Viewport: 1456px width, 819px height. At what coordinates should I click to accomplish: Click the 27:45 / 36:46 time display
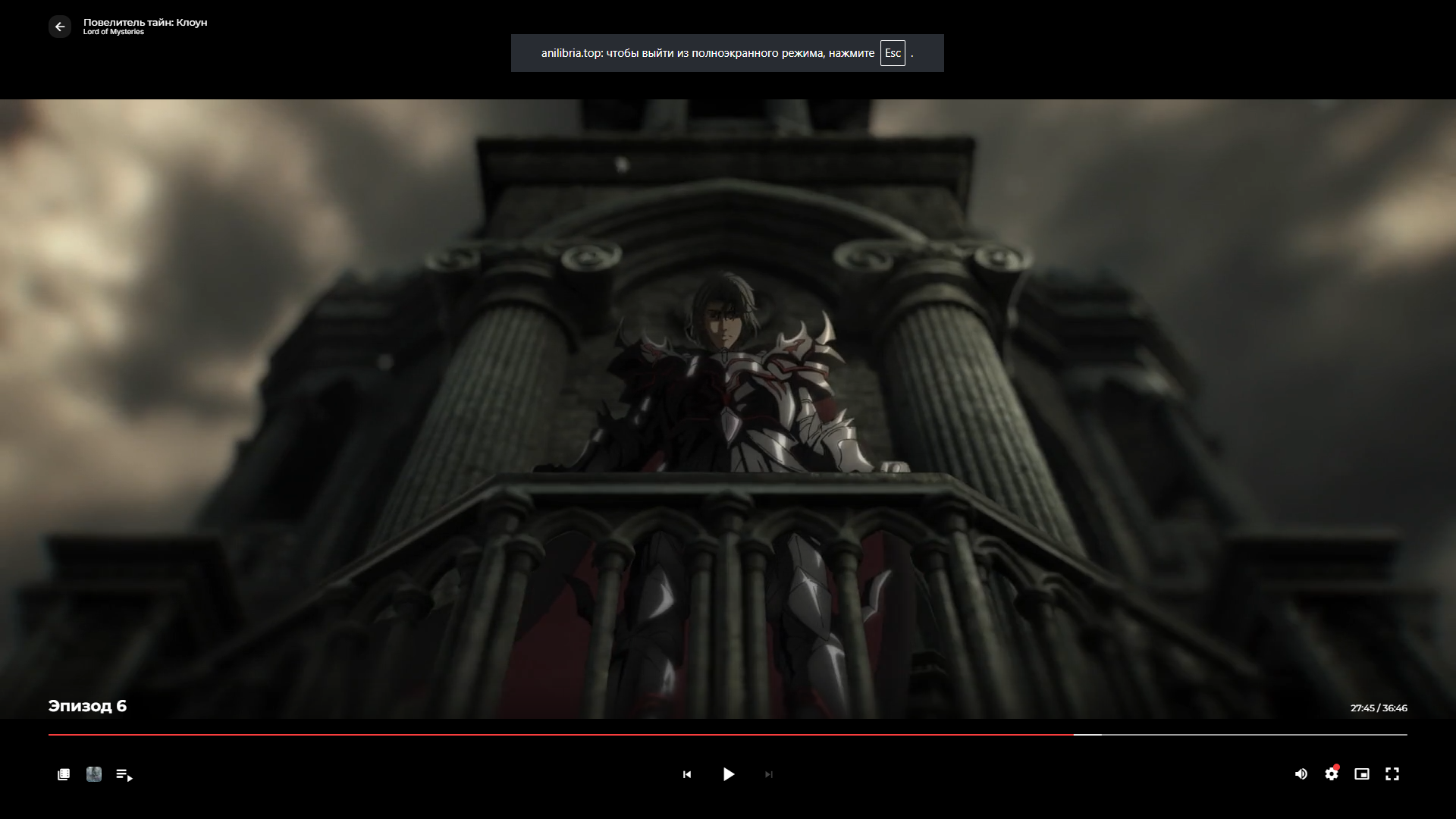1379,708
